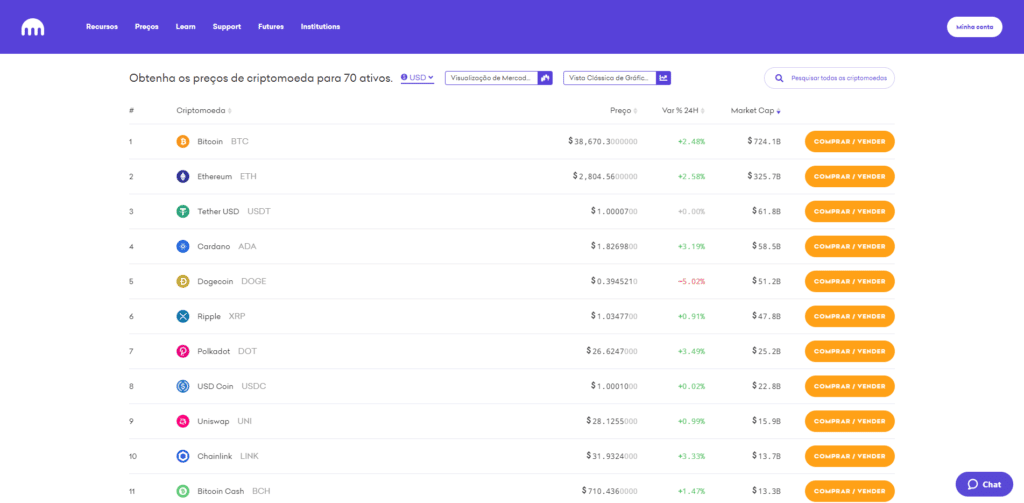The width and height of the screenshot is (1024, 503).
Task: Click the Cardano coin icon
Action: pyautogui.click(x=183, y=246)
